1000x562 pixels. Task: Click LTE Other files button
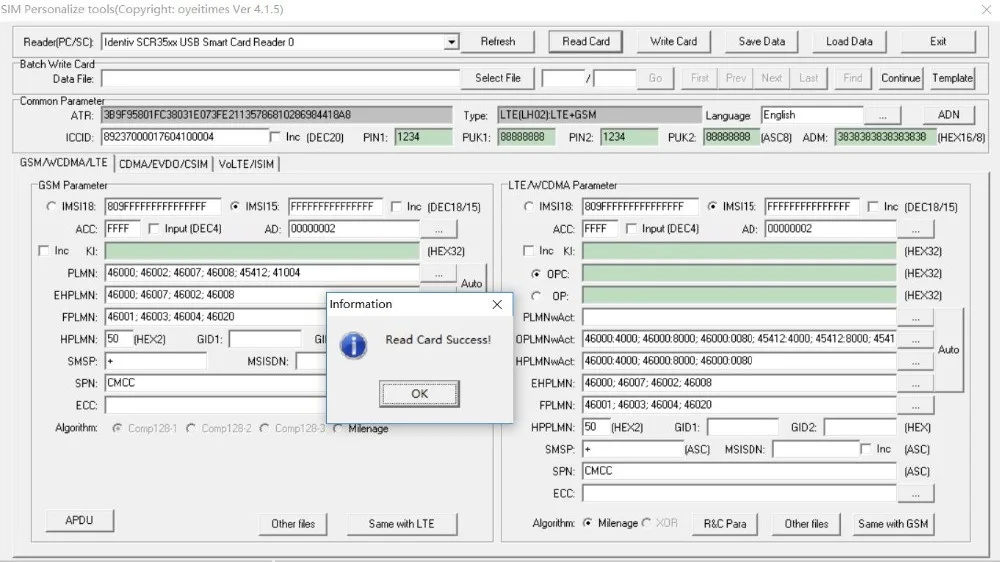coord(806,524)
